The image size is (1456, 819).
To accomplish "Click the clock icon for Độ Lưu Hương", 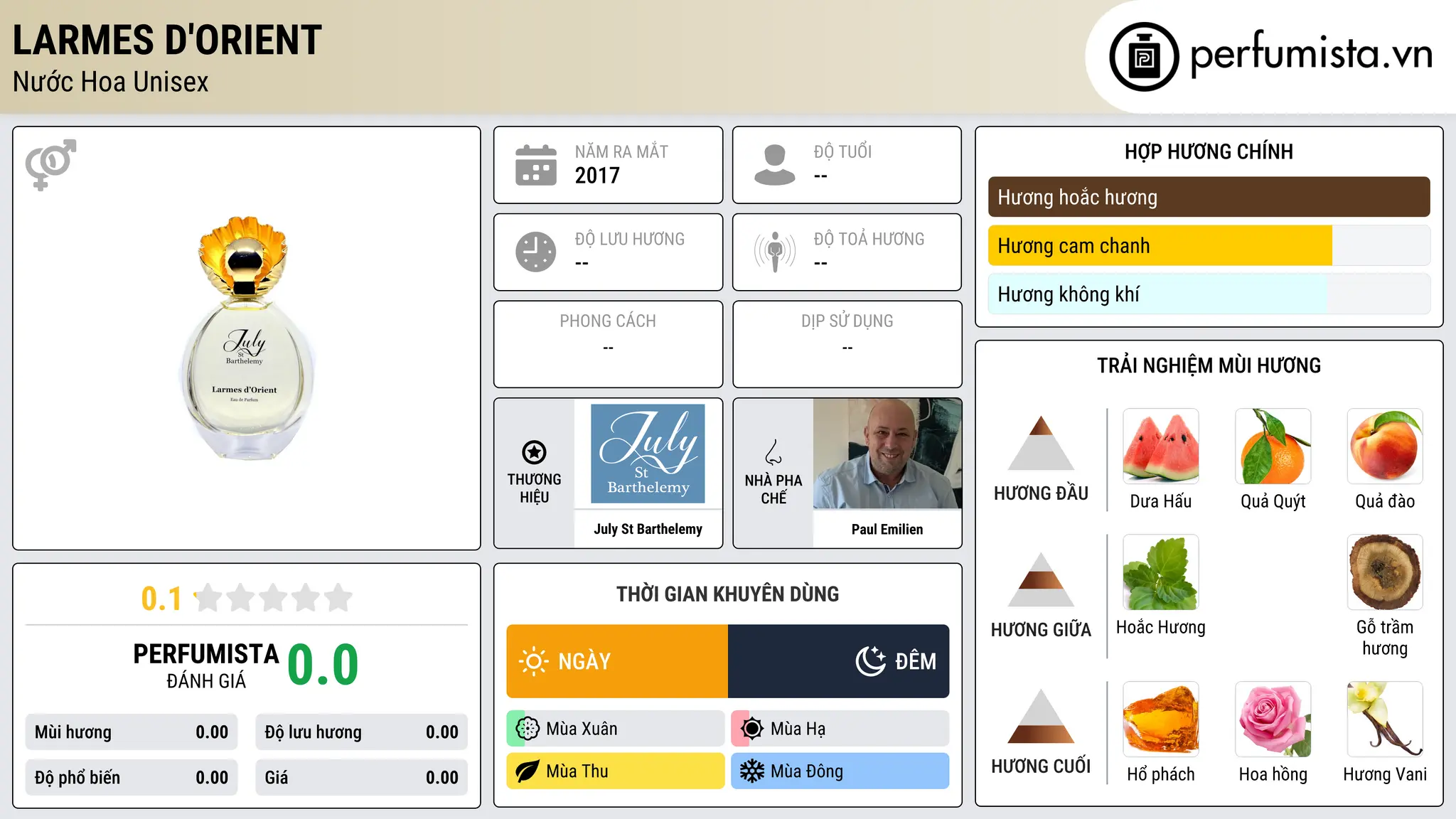I will (535, 252).
